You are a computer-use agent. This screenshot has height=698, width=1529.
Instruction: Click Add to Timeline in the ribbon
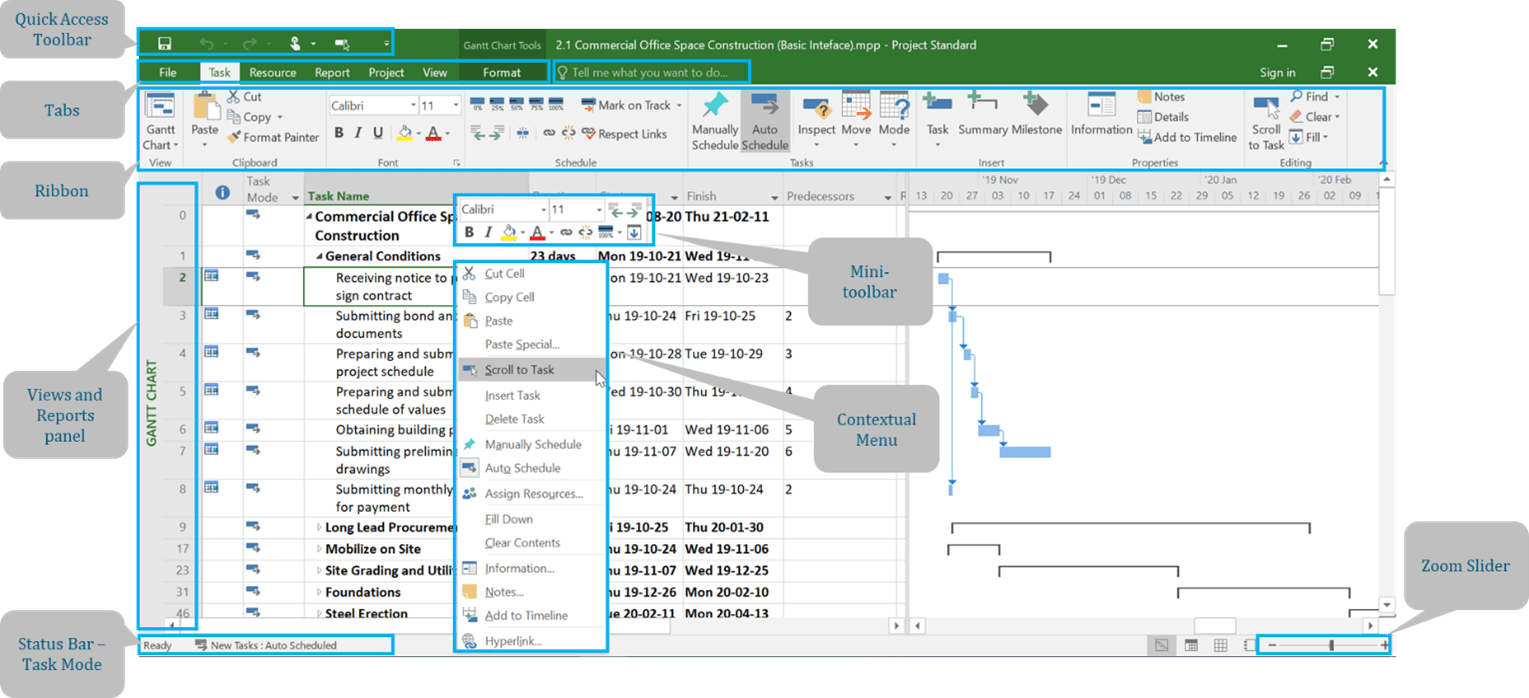coord(1187,137)
